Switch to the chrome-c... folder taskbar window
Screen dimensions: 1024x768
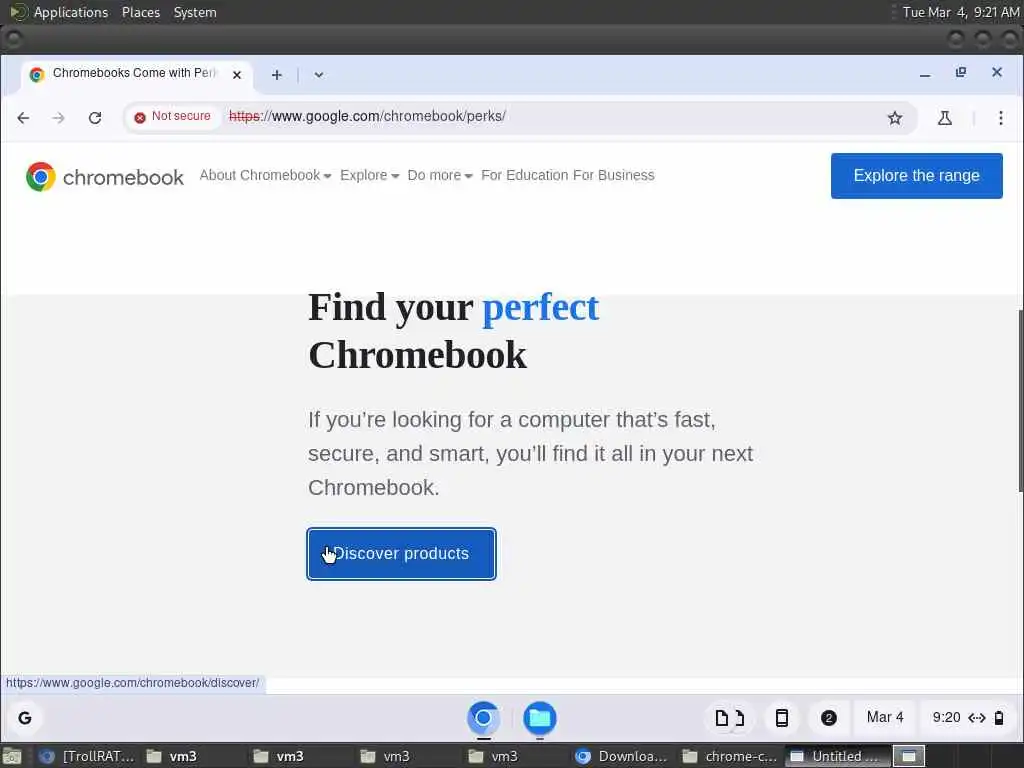point(729,756)
